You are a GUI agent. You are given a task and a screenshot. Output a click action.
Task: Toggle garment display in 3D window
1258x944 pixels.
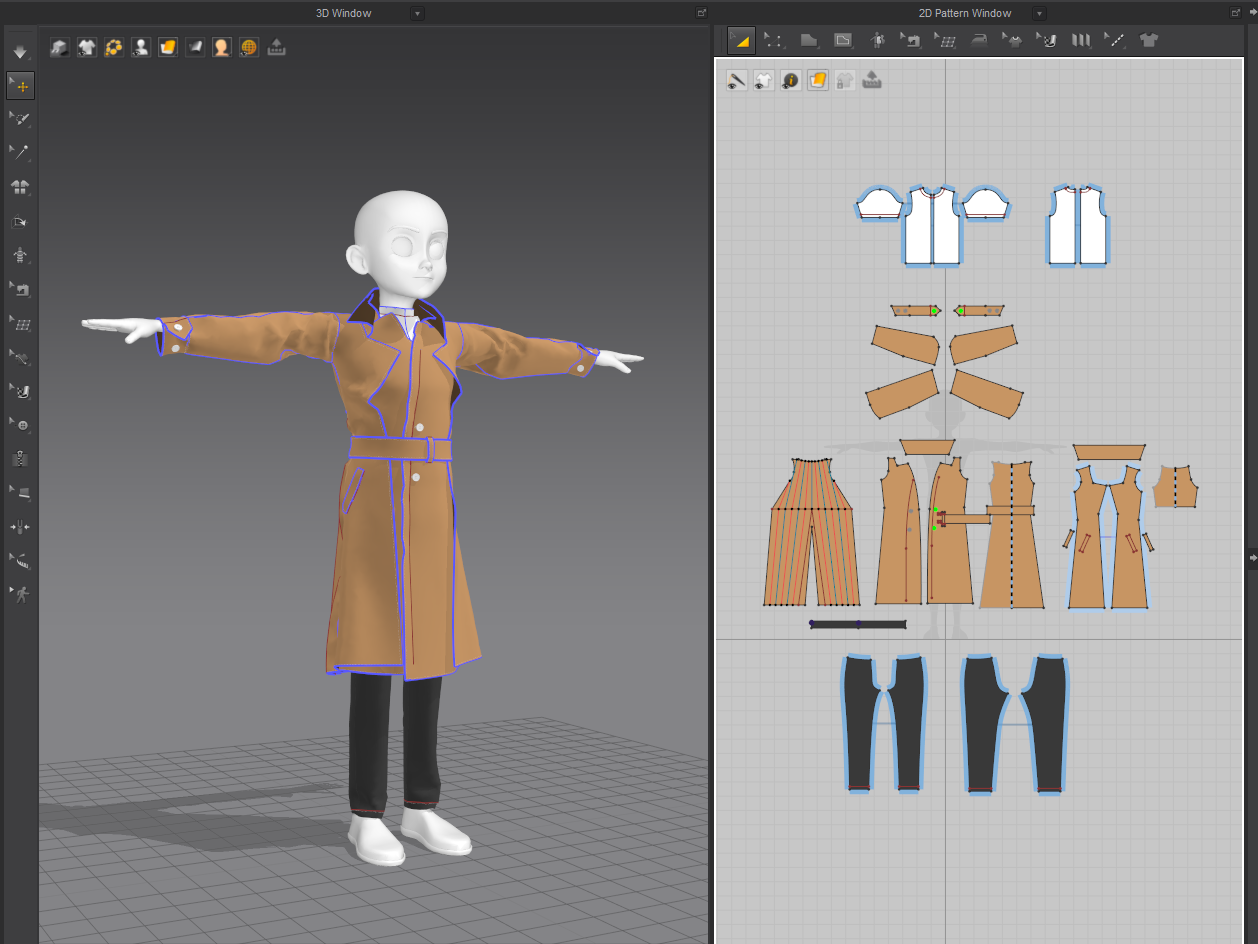87,47
